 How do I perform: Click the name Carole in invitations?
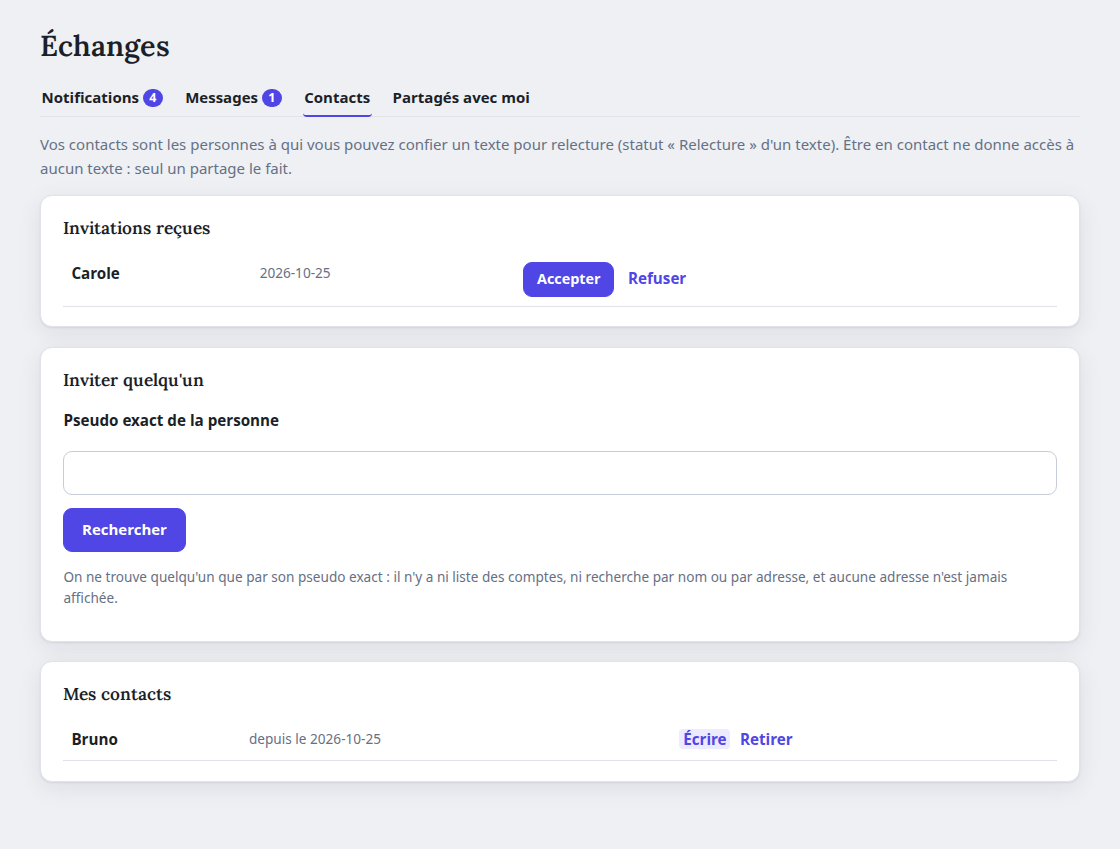[95, 273]
